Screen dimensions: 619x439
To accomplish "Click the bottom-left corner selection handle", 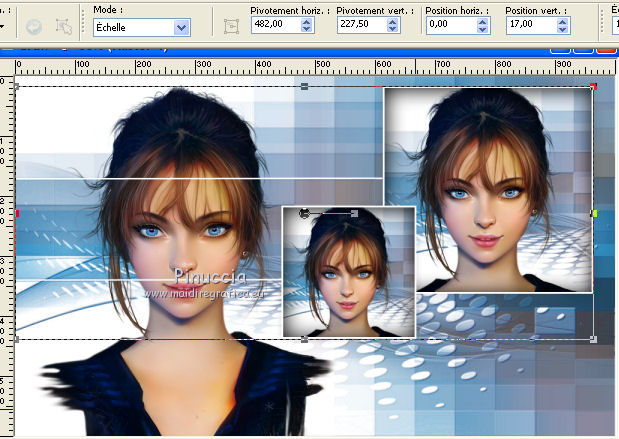I will pyautogui.click(x=17, y=339).
